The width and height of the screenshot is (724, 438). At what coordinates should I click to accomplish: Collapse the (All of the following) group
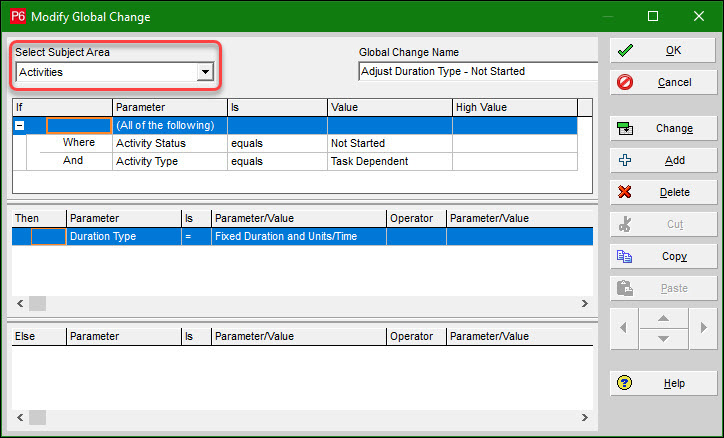click(x=19, y=125)
